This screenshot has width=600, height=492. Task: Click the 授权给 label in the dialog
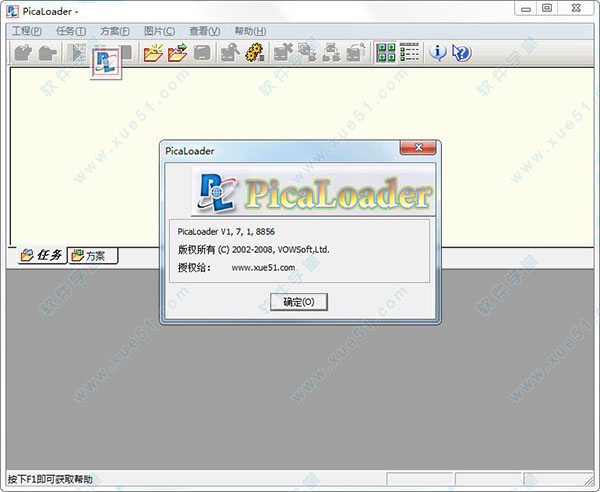194,267
